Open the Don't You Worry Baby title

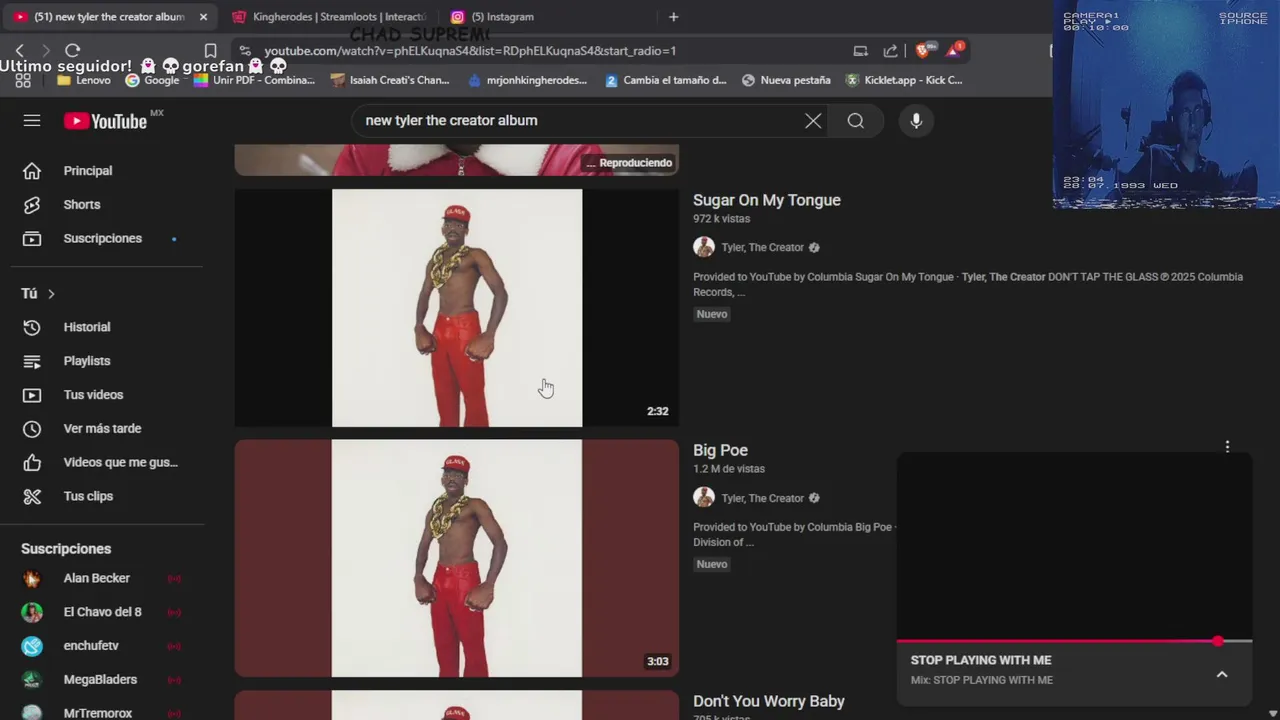(769, 702)
